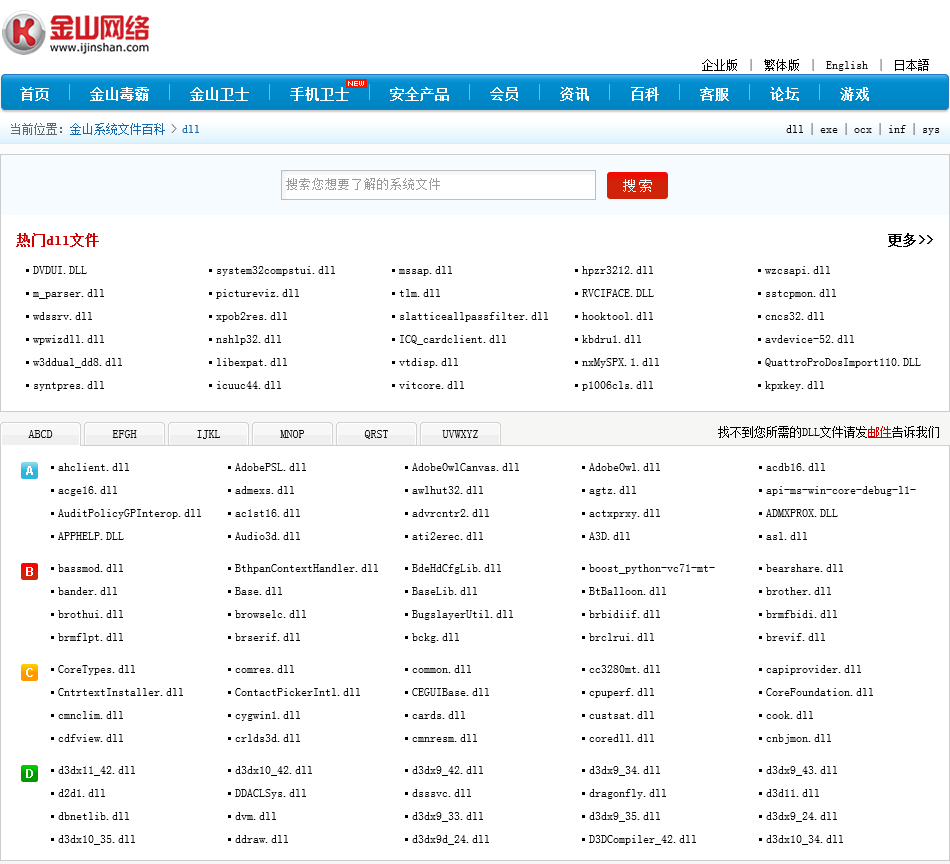Open slatticeallpassfilter.dll link

(x=474, y=316)
